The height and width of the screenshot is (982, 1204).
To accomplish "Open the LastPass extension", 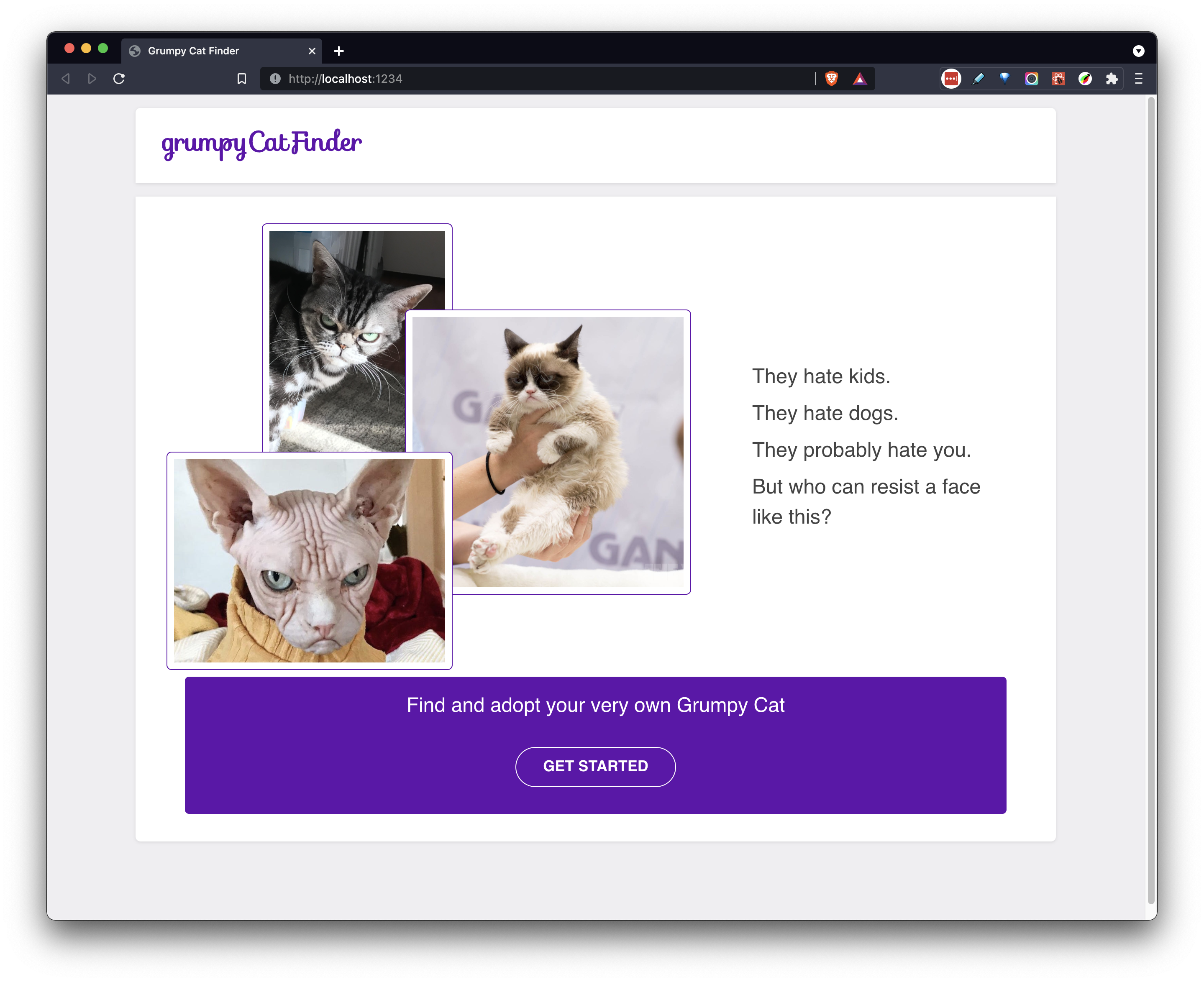I will click(951, 79).
